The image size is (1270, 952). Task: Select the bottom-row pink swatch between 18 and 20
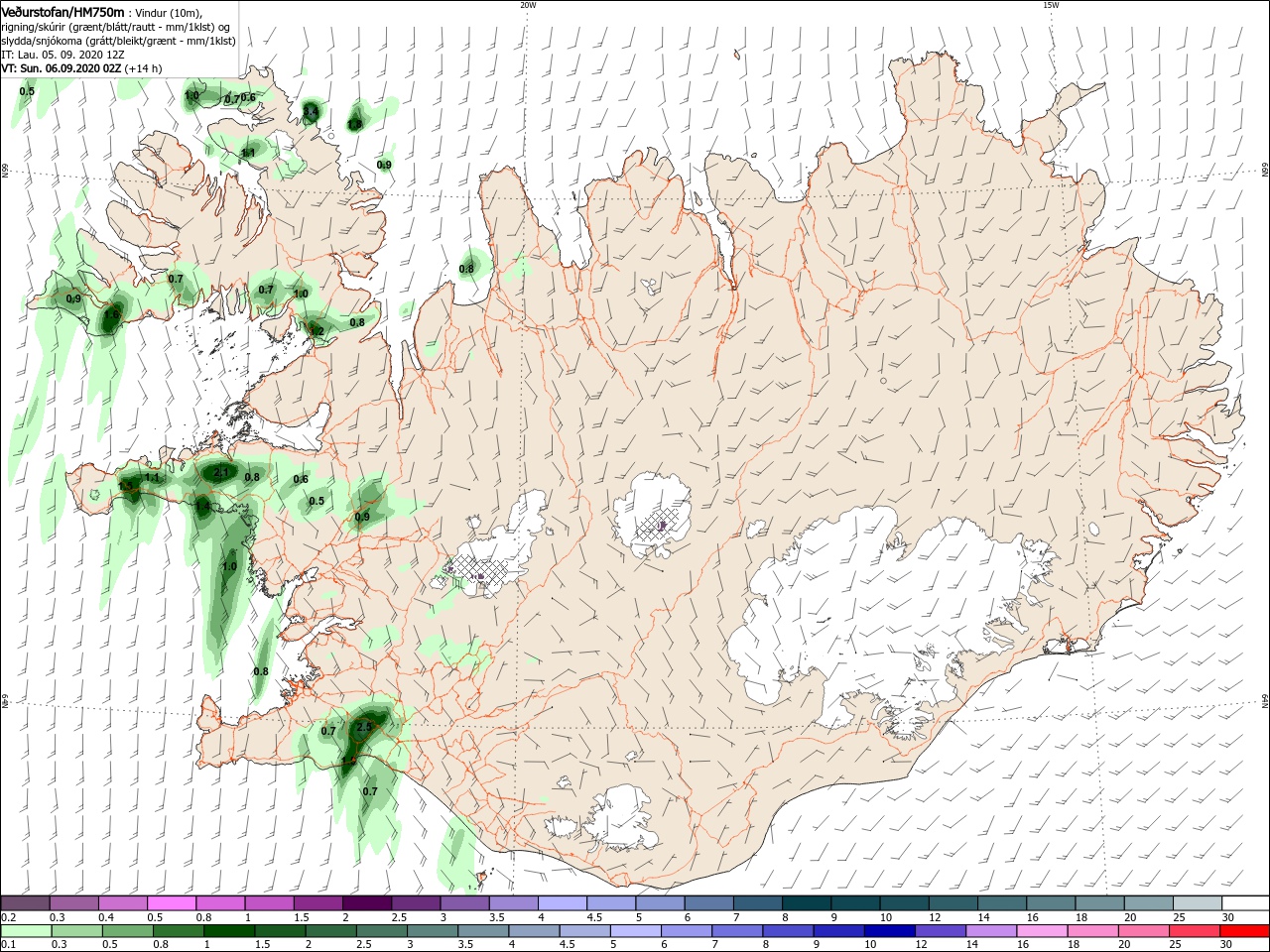point(1090,931)
